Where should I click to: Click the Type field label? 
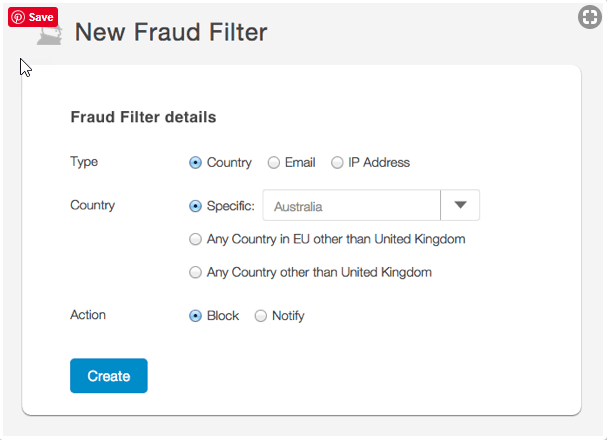tap(84, 162)
